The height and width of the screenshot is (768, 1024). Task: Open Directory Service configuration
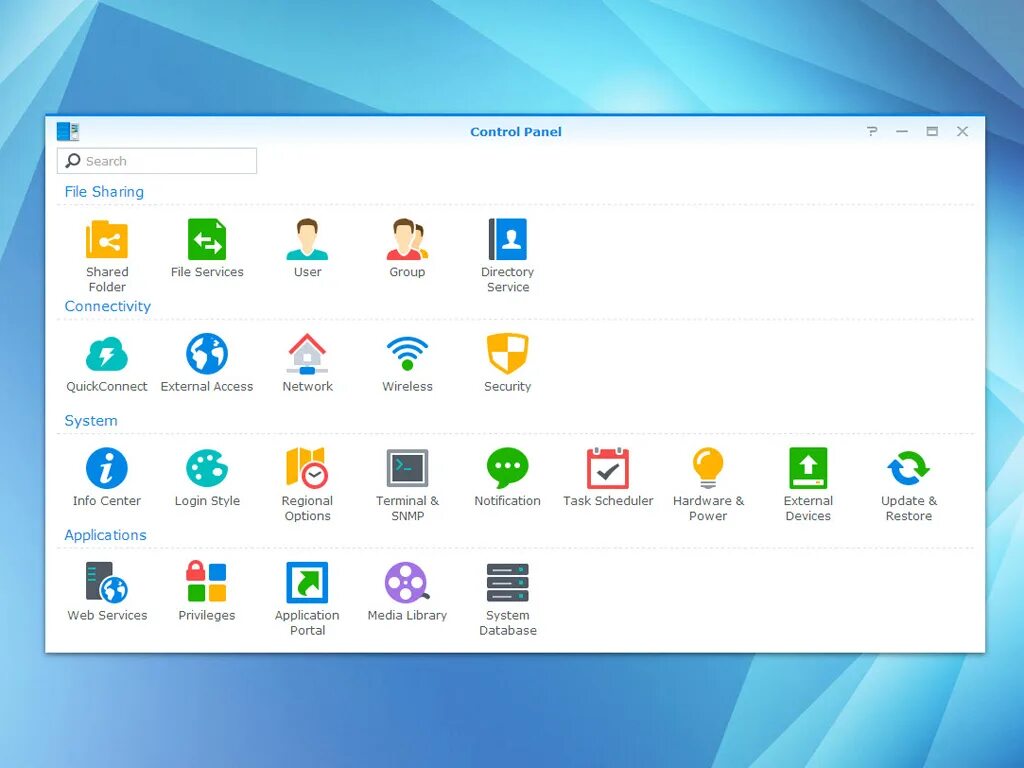507,240
